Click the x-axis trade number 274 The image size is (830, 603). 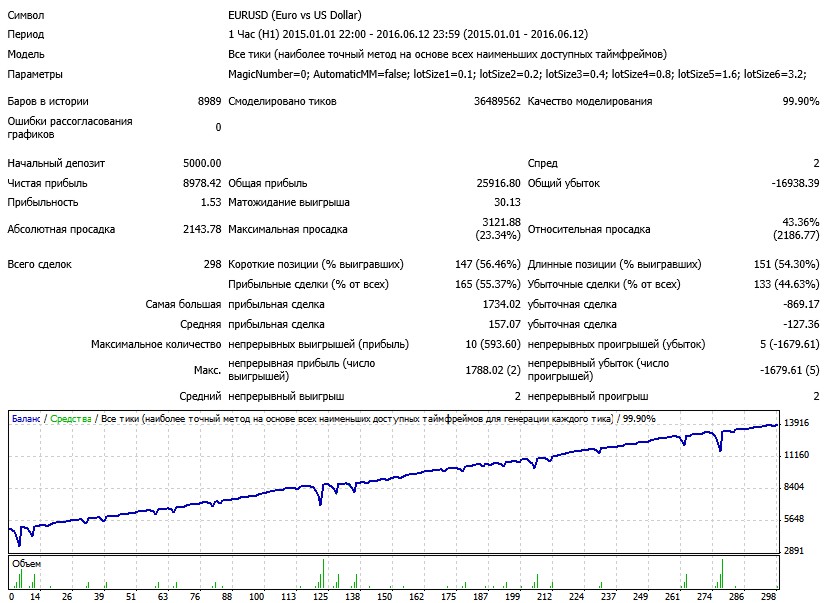click(705, 597)
